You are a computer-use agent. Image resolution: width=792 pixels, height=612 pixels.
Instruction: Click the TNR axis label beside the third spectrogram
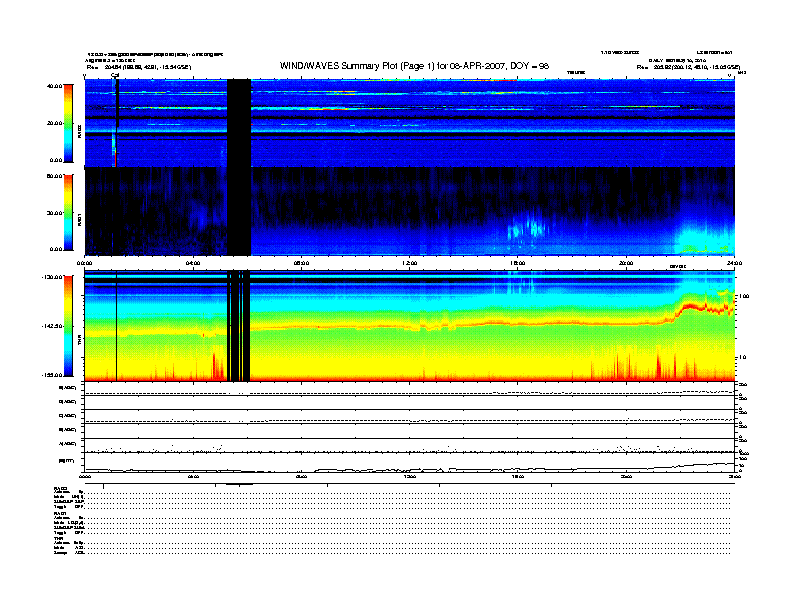click(x=79, y=342)
